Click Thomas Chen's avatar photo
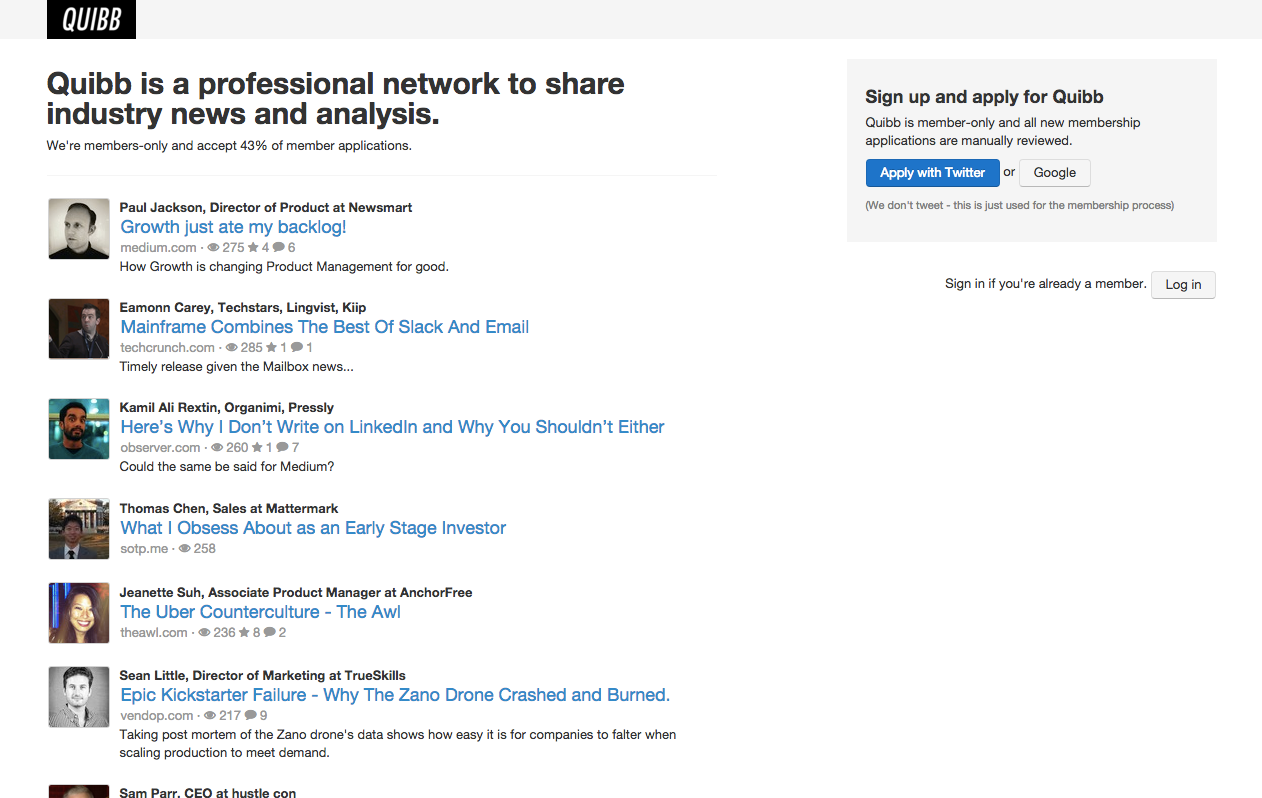 click(79, 529)
